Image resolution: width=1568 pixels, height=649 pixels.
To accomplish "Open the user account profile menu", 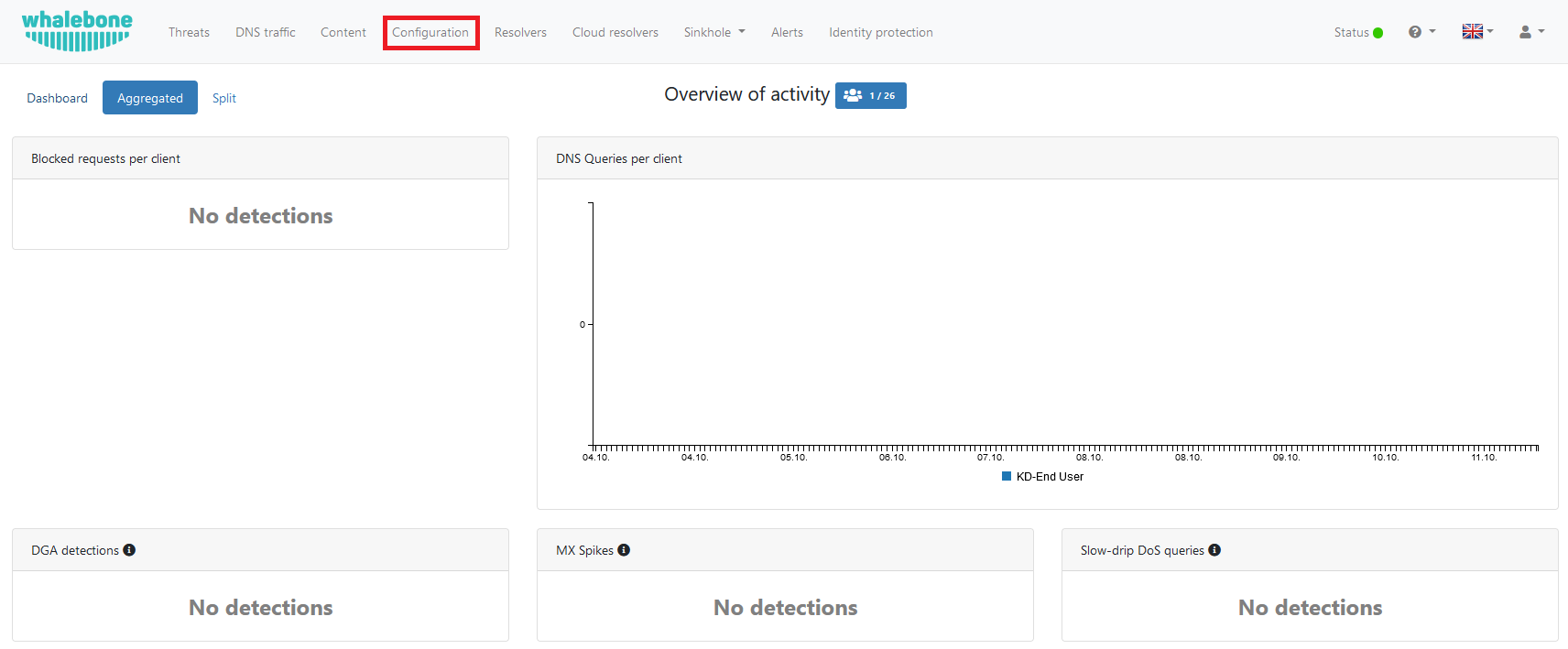I will [1531, 32].
